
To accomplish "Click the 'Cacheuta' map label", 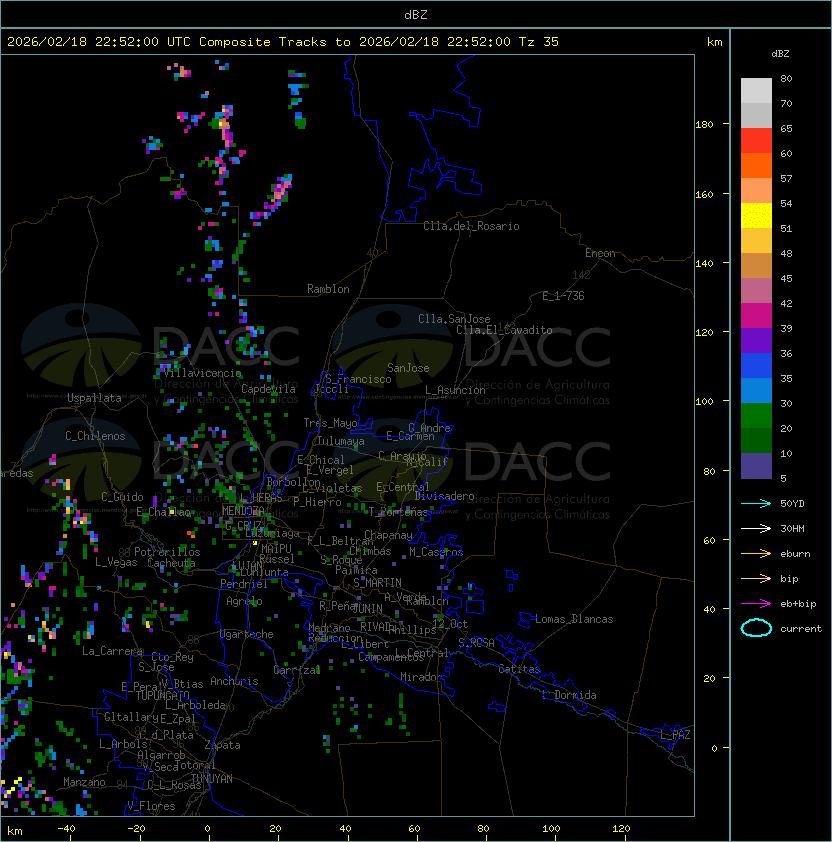I will pyautogui.click(x=171, y=563).
